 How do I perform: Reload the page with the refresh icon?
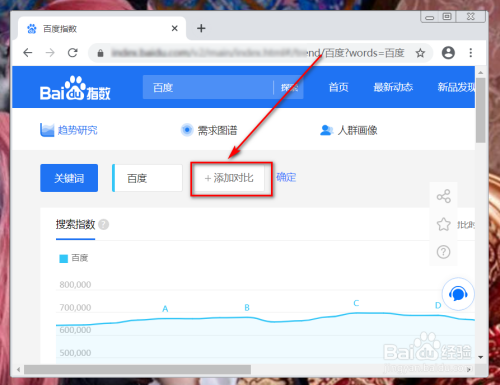coord(73,53)
